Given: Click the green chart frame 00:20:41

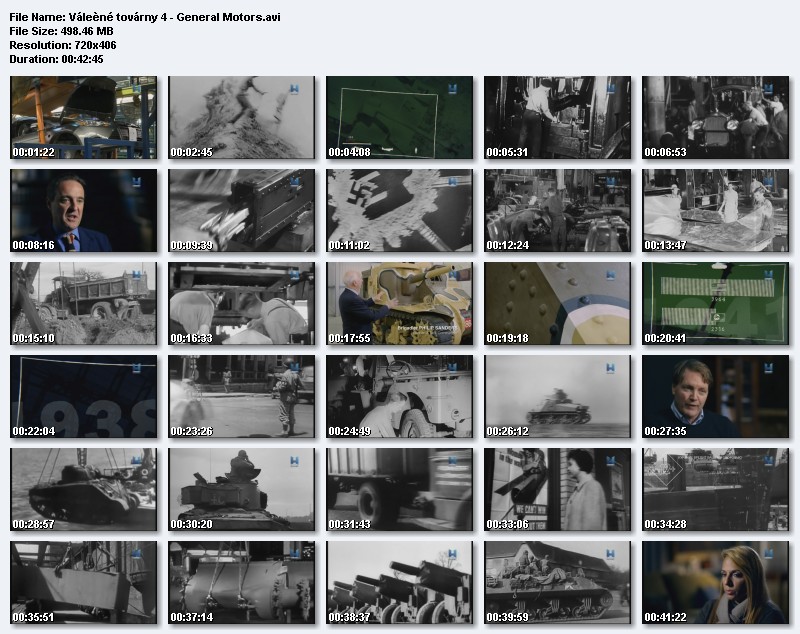Looking at the screenshot, I should [715, 303].
